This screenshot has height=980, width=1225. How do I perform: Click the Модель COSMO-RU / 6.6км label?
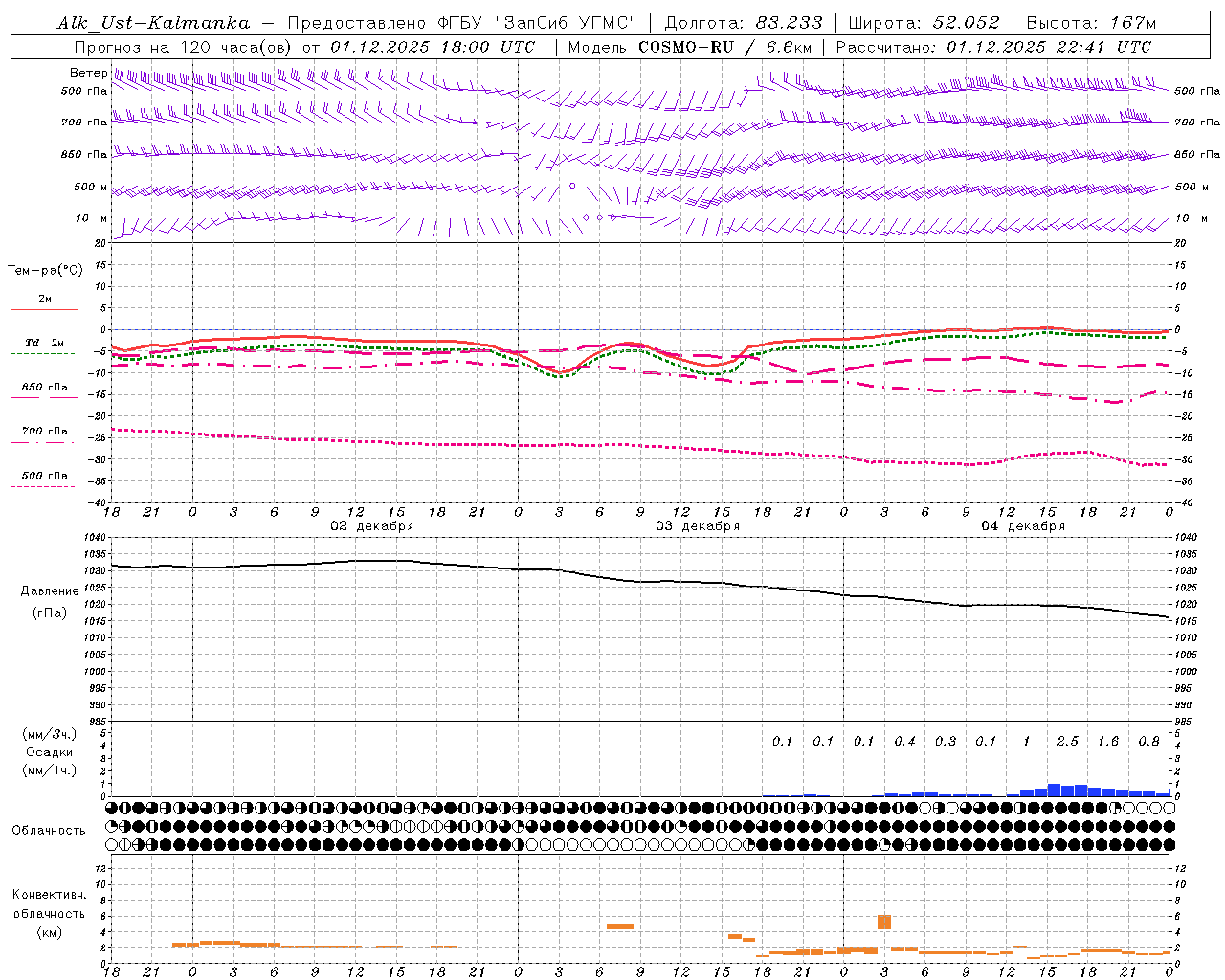pyautogui.click(x=690, y=47)
